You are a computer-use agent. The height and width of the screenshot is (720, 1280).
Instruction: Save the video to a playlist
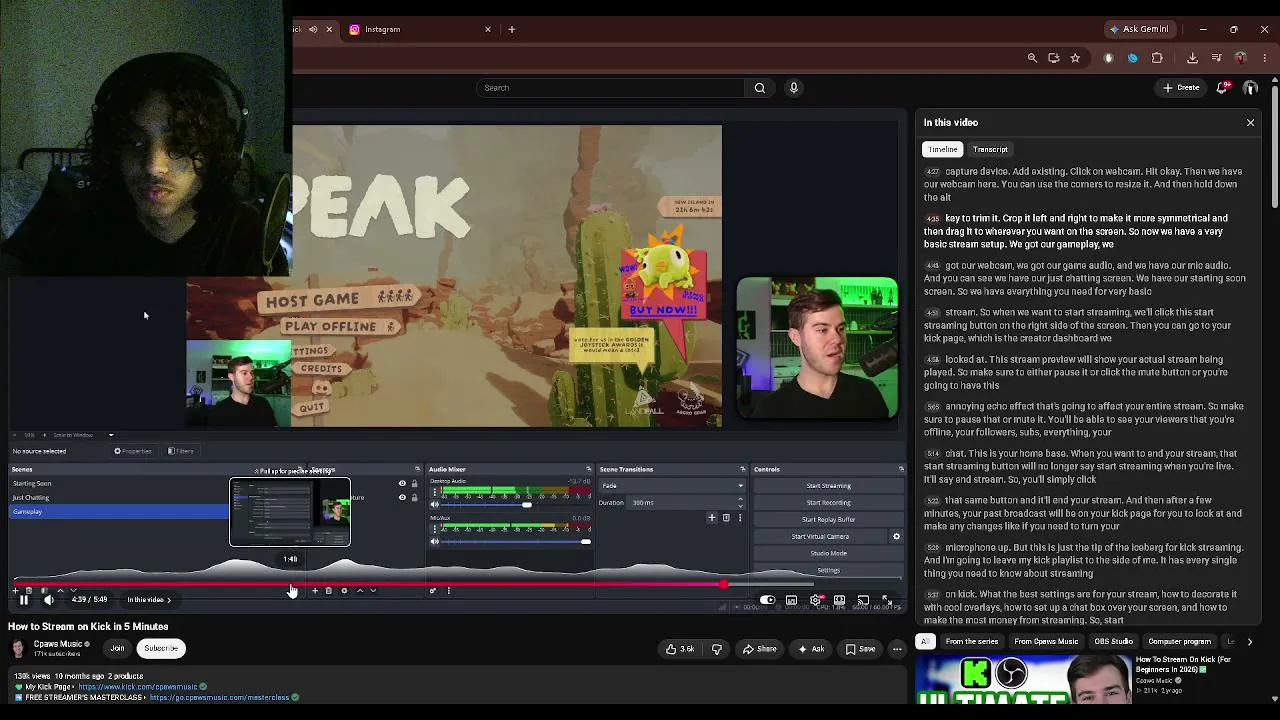pyautogui.click(x=859, y=649)
